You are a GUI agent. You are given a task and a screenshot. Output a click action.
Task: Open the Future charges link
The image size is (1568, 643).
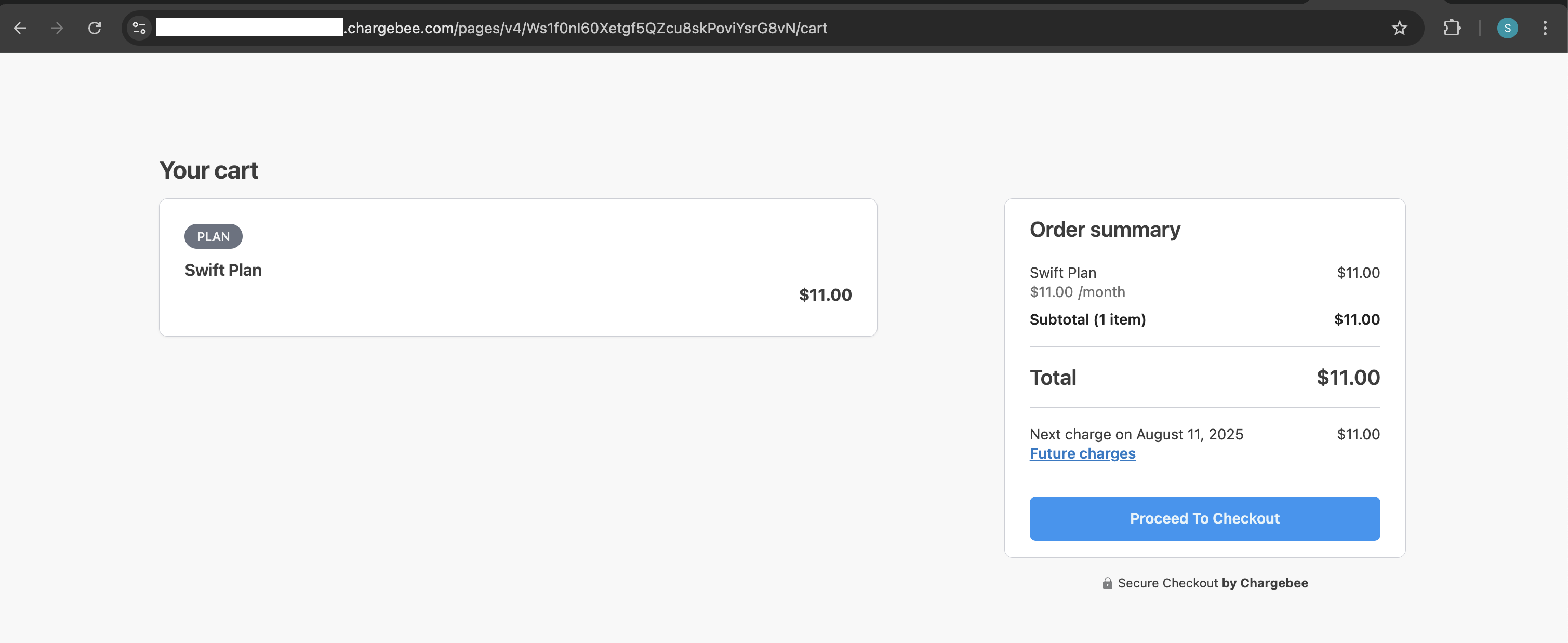[1082, 453]
